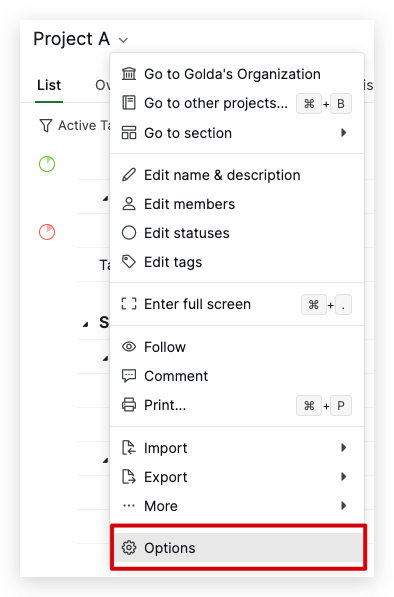394x597 pixels.
Task: Click the person icon for members
Action: point(129,204)
